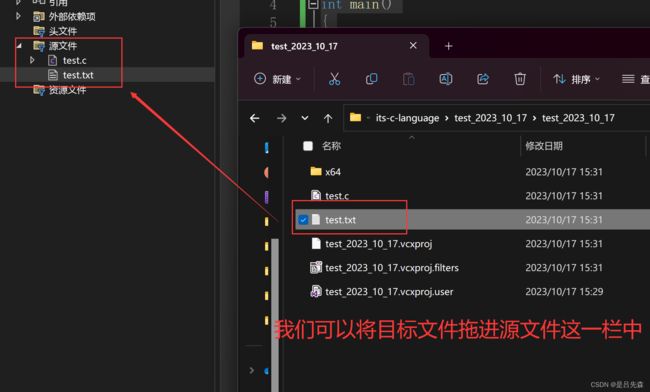Click the Copy icon in Explorer toolbar

371,79
